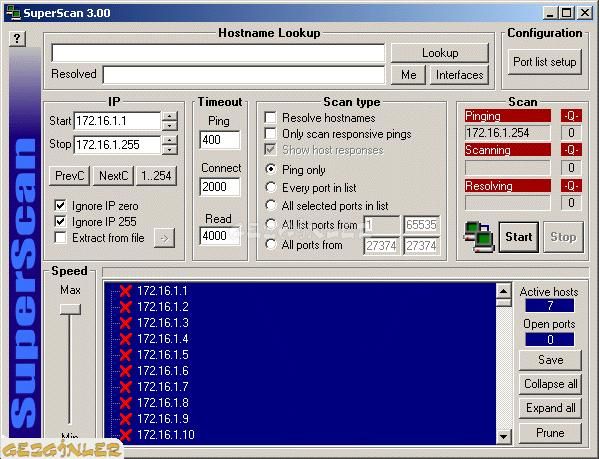Click the question mark help icon
The height and width of the screenshot is (459, 599).
17,38
